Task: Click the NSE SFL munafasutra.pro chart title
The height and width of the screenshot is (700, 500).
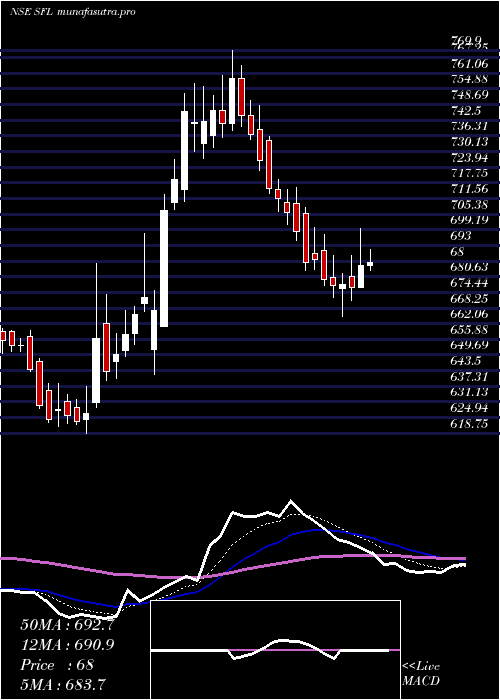Action: [x=73, y=12]
